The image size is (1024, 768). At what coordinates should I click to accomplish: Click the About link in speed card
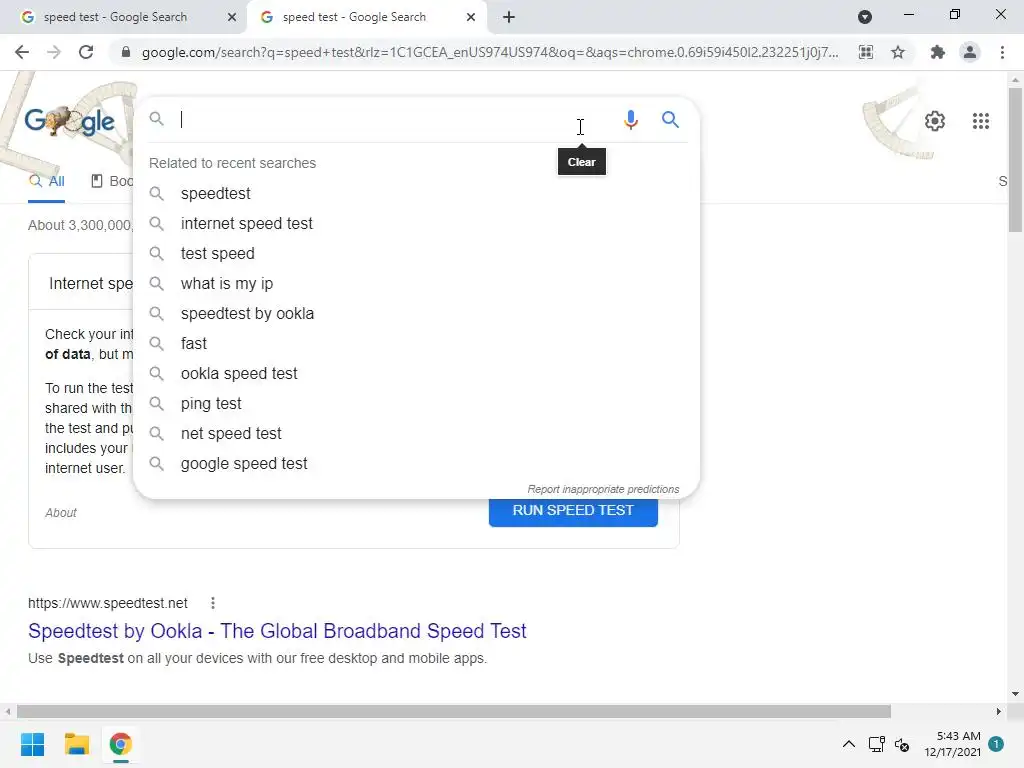61,513
